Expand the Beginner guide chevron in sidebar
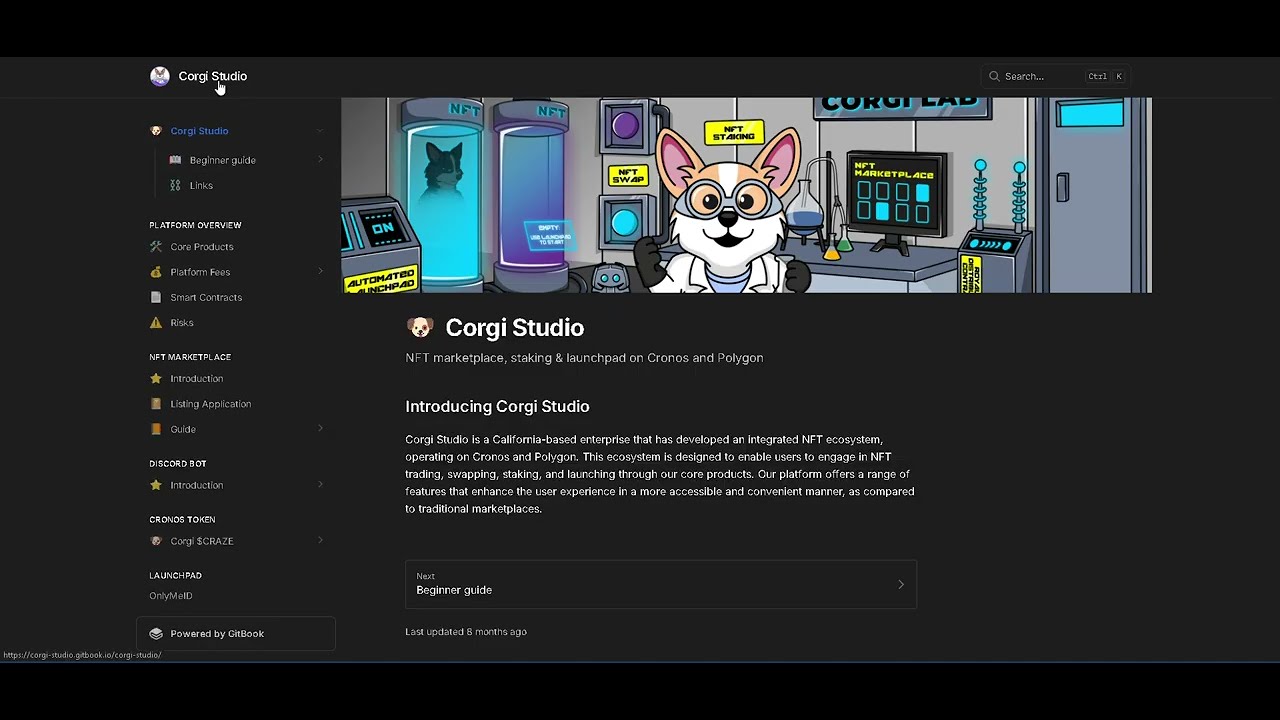 point(320,160)
